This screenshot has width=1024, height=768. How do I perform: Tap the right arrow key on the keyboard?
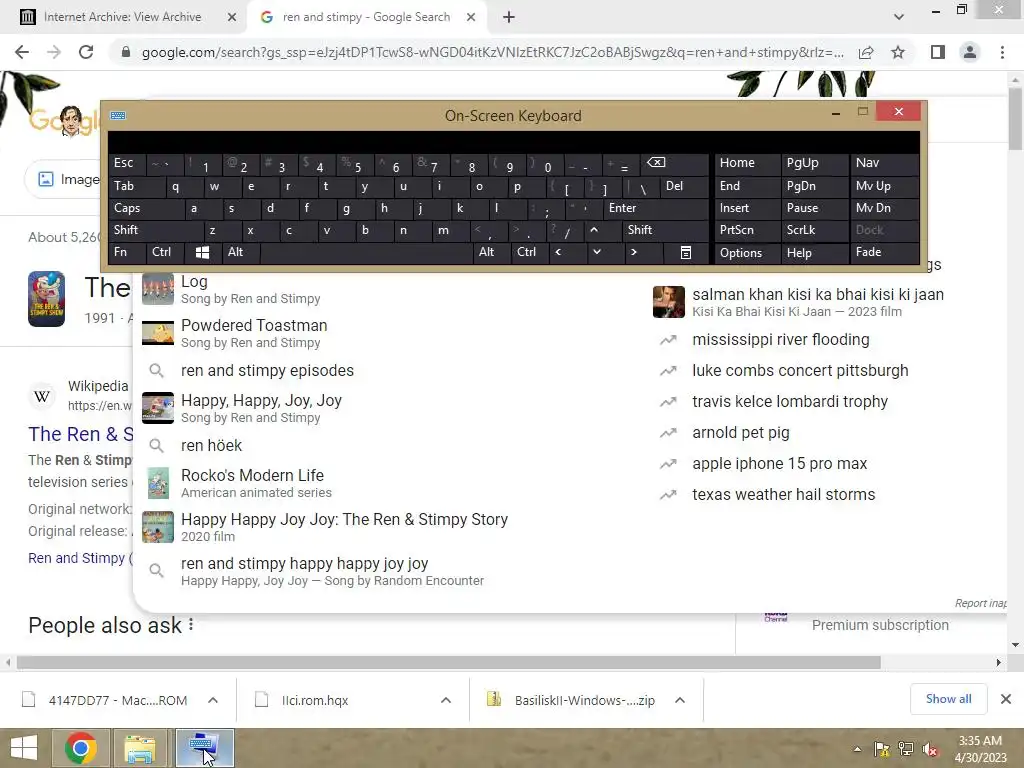(633, 253)
